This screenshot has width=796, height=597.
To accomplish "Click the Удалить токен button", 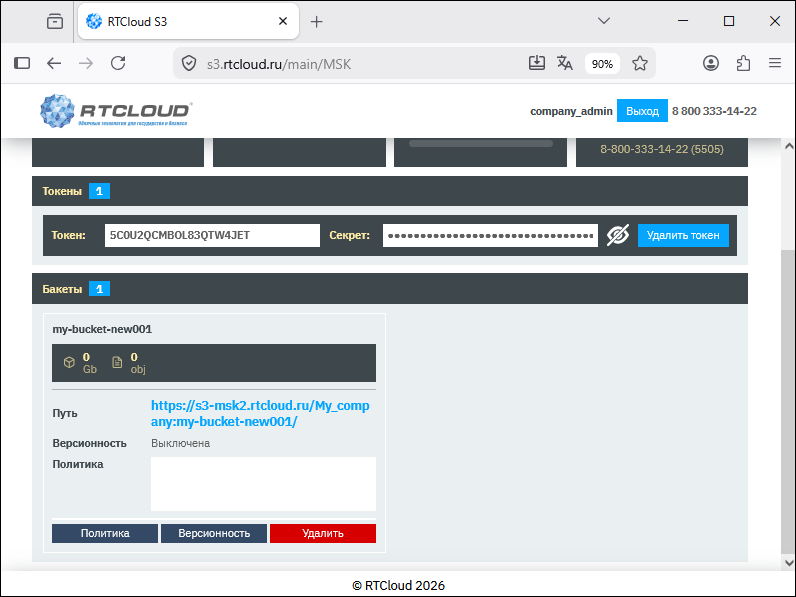I will tap(683, 236).
